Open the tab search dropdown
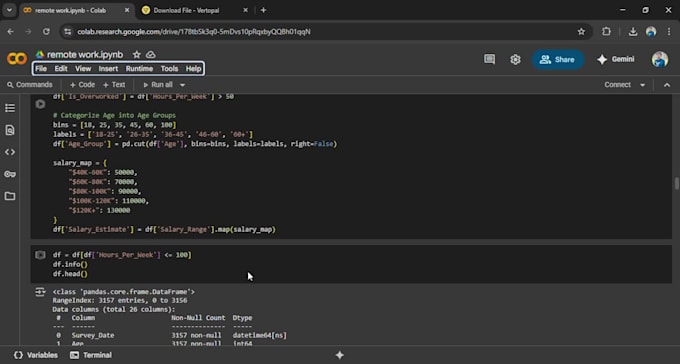Viewport: 680px width, 364px height. click(9, 10)
